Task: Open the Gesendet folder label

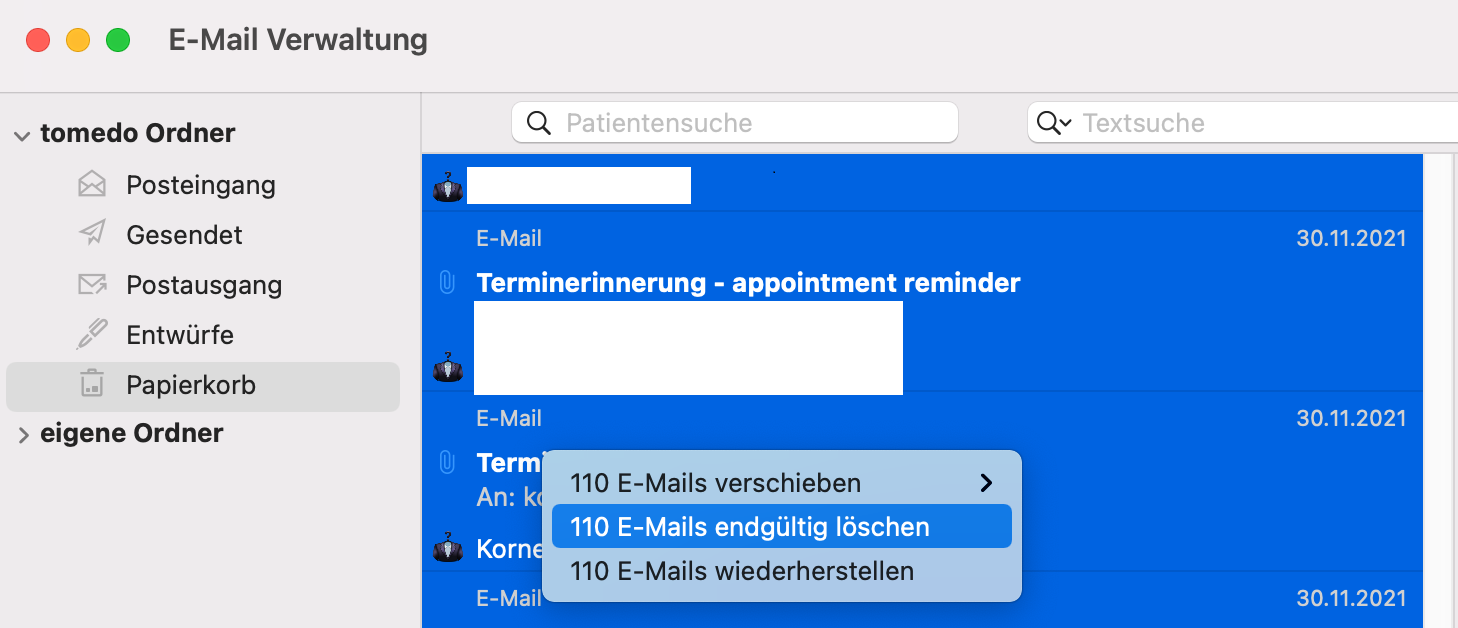Action: (185, 235)
